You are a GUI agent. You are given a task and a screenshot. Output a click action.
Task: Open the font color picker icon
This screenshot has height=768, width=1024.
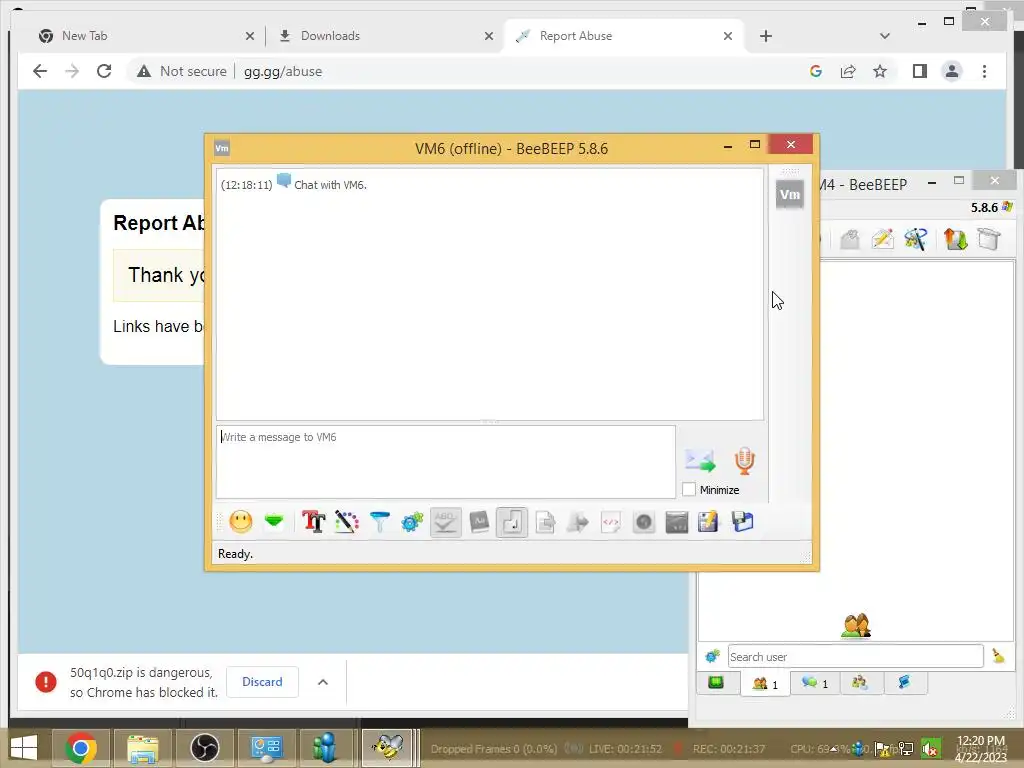347,522
